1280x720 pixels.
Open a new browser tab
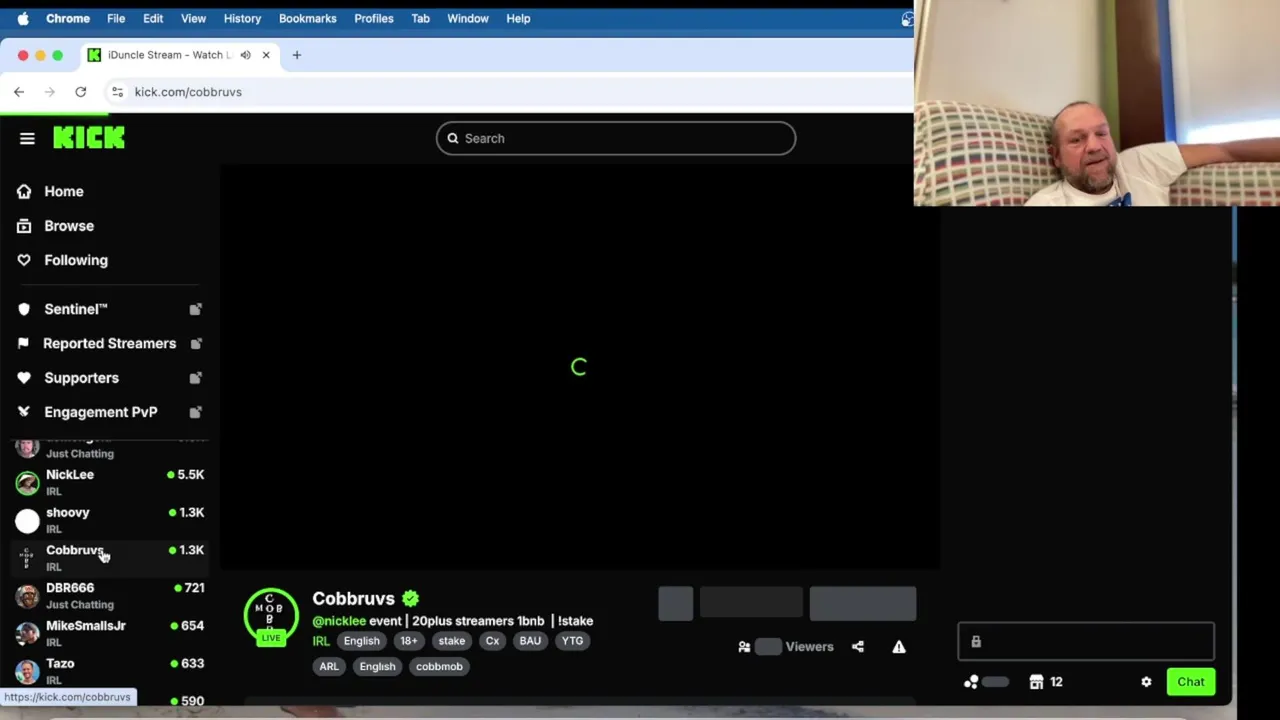(x=296, y=55)
